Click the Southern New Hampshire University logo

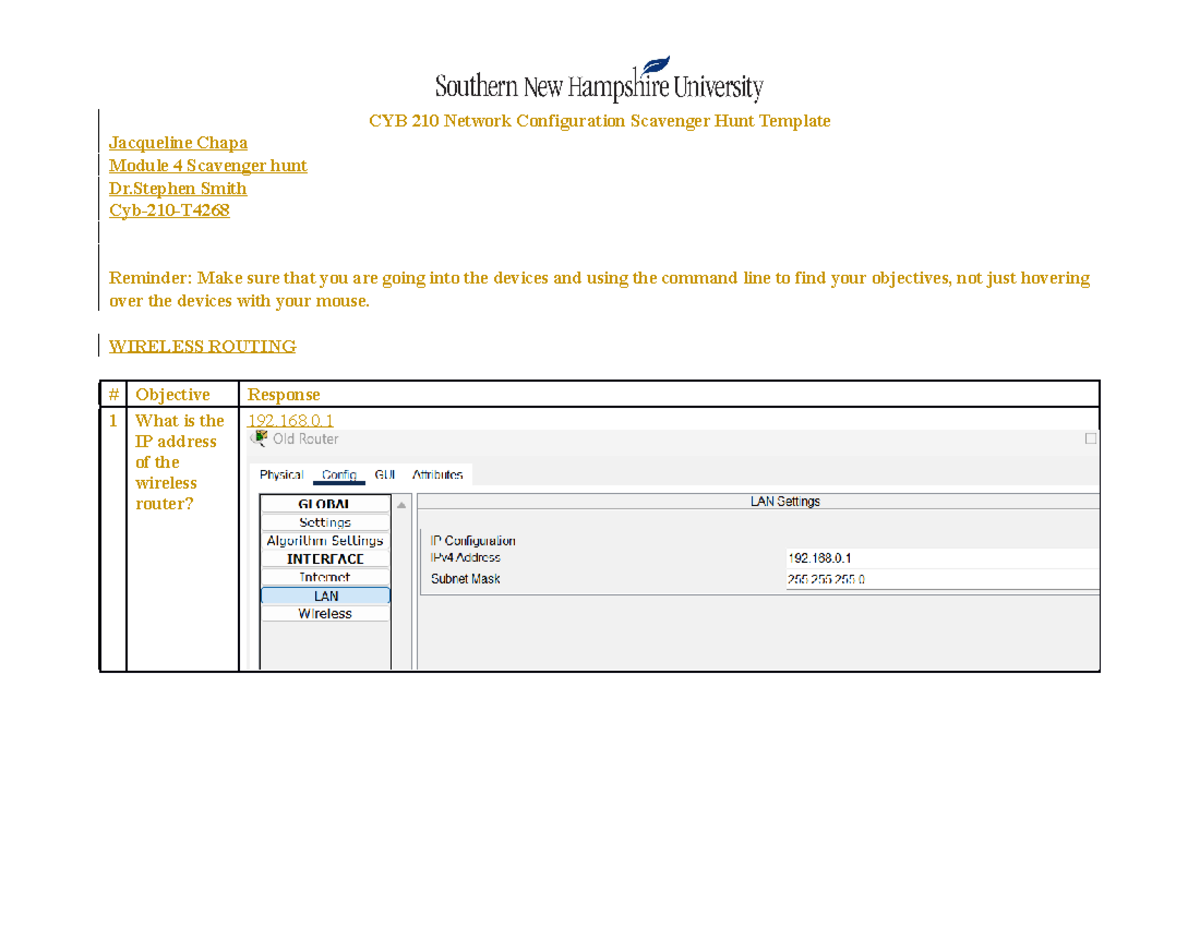coord(599,79)
